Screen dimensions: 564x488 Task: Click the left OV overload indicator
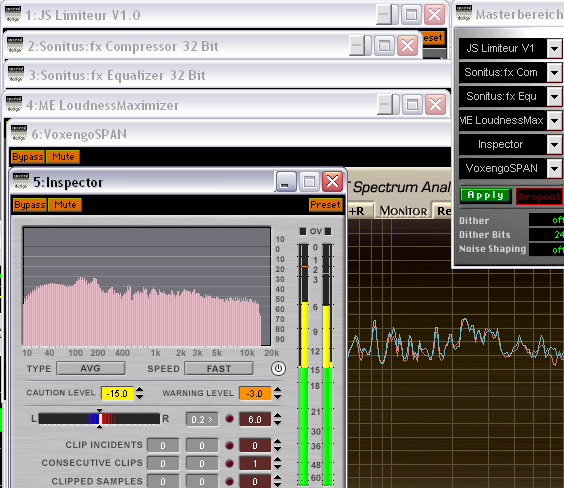(x=303, y=231)
